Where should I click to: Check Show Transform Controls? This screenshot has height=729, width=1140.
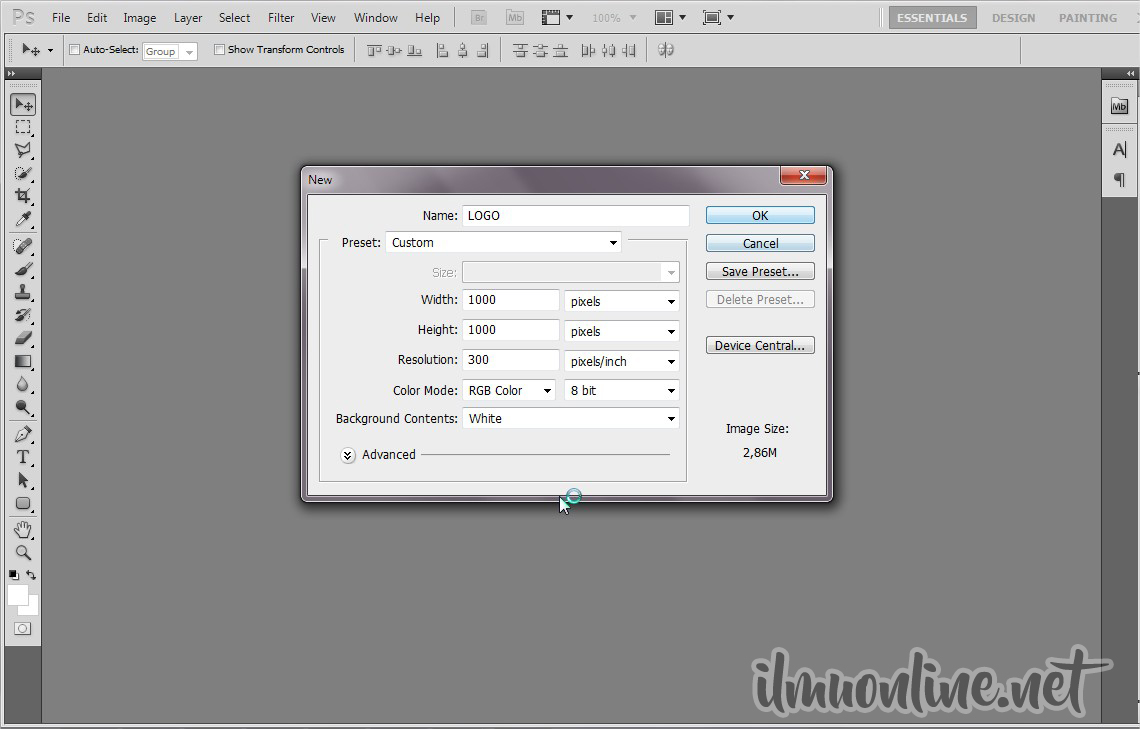[x=219, y=50]
